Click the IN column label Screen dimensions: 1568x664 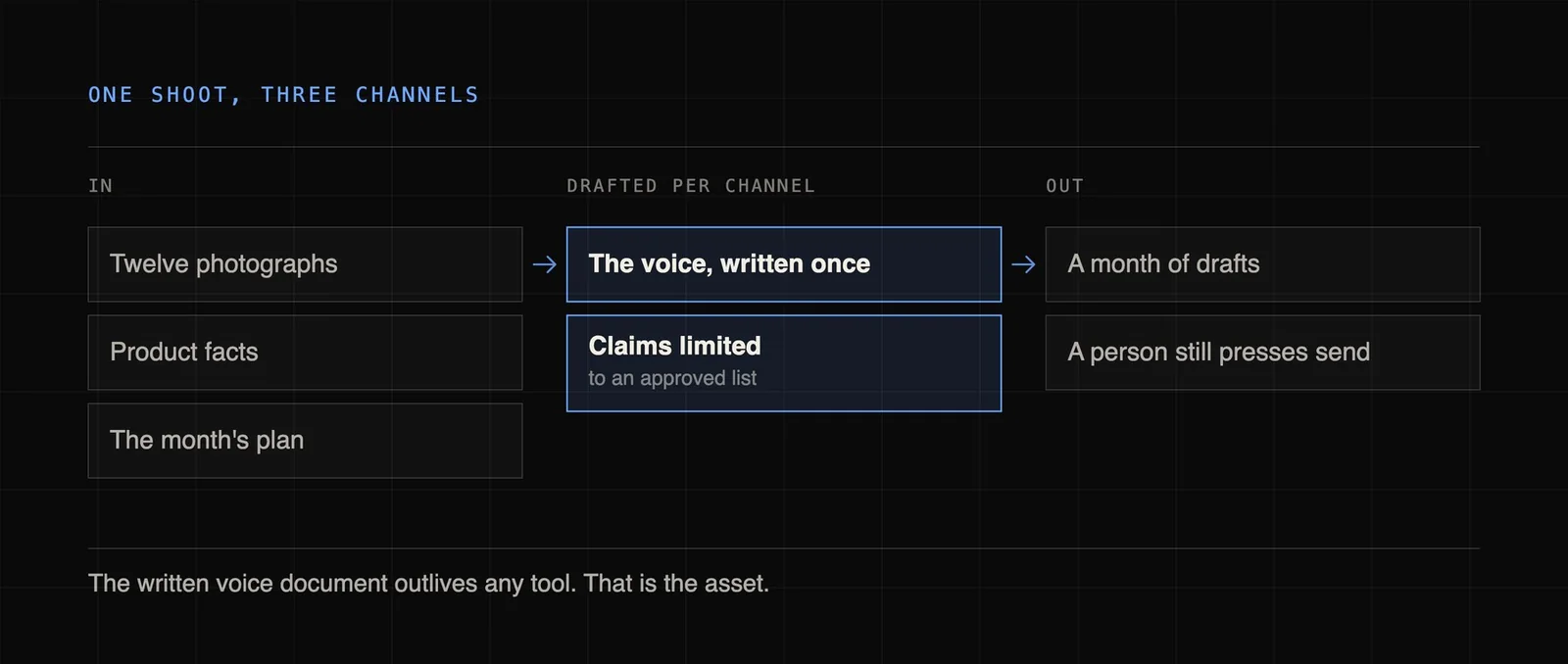point(100,186)
